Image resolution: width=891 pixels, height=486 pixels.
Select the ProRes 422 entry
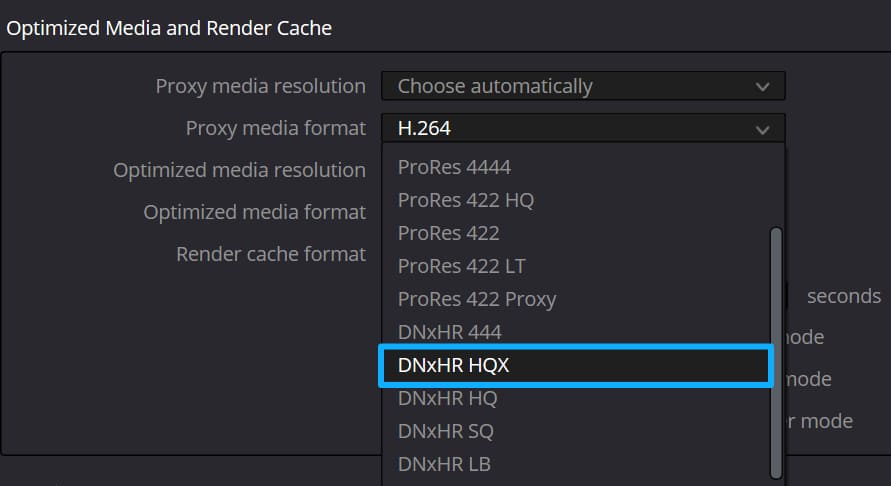(575, 233)
